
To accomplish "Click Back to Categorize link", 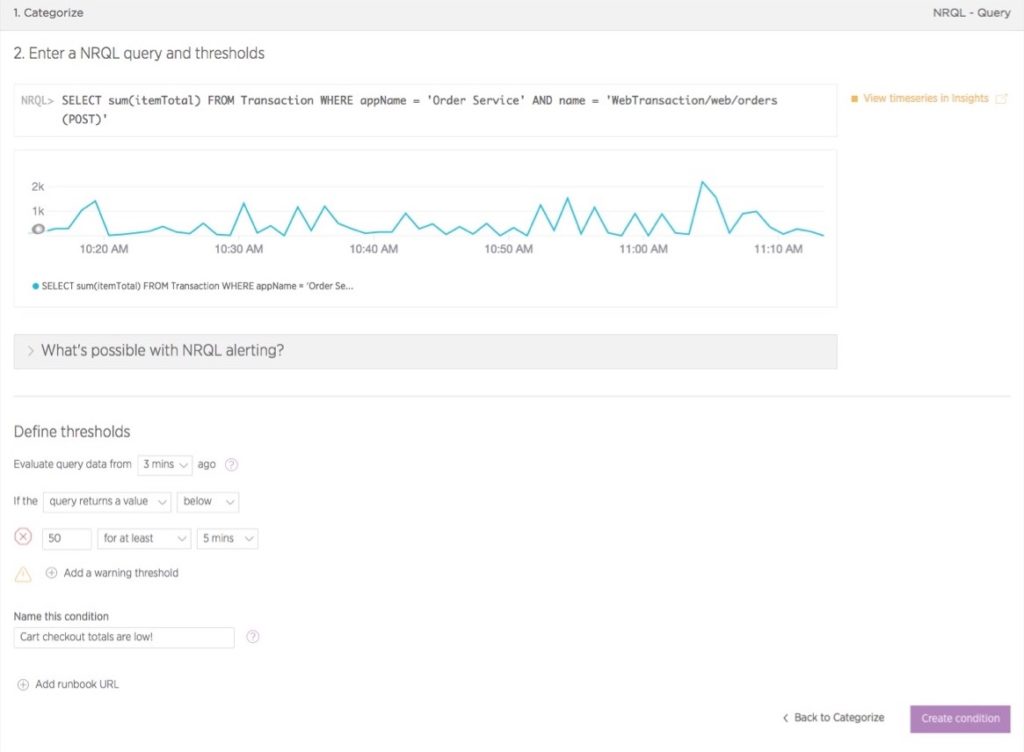I will (833, 718).
